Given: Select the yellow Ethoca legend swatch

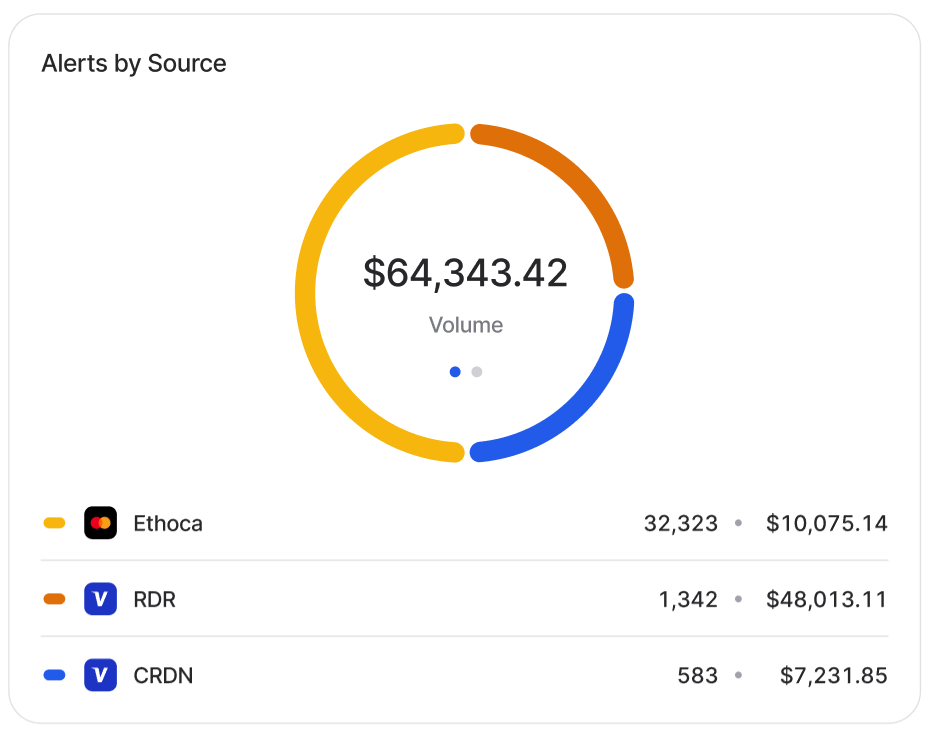Looking at the screenshot, I should pos(54,523).
